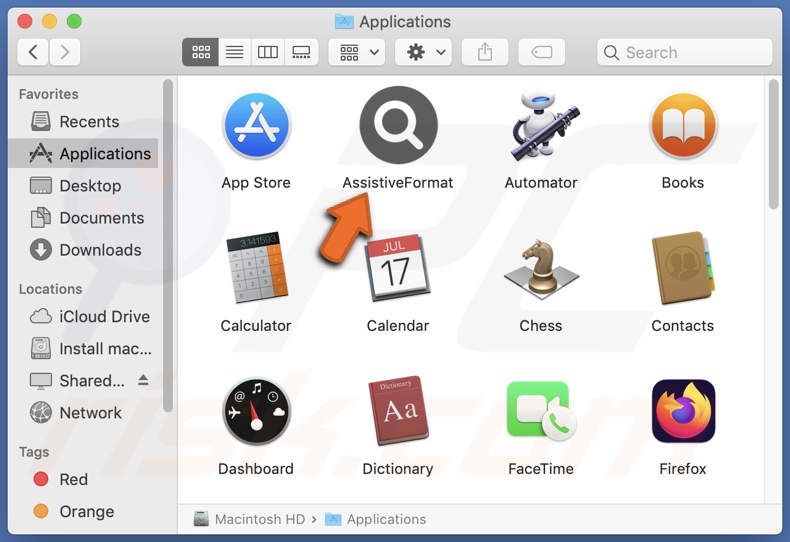Select the Calendar application icon

point(398,267)
